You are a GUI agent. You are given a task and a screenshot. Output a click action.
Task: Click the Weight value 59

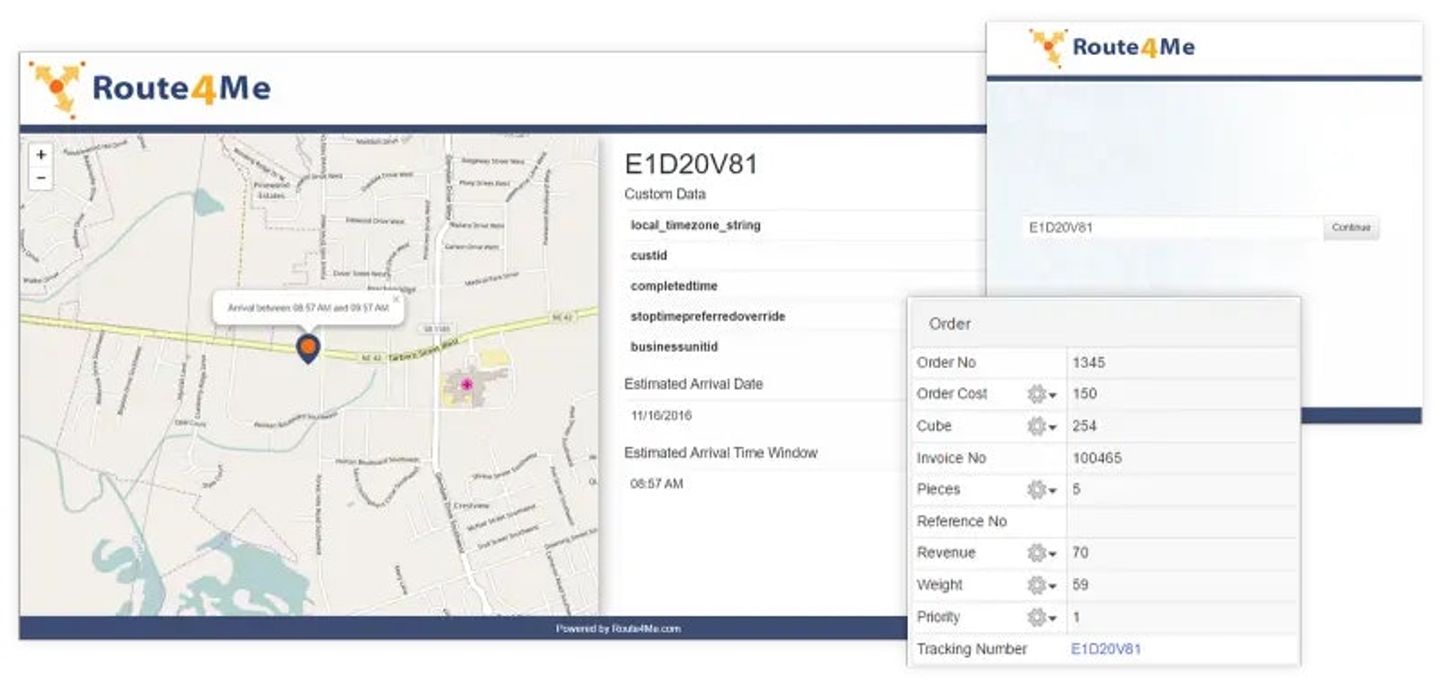coord(1080,585)
